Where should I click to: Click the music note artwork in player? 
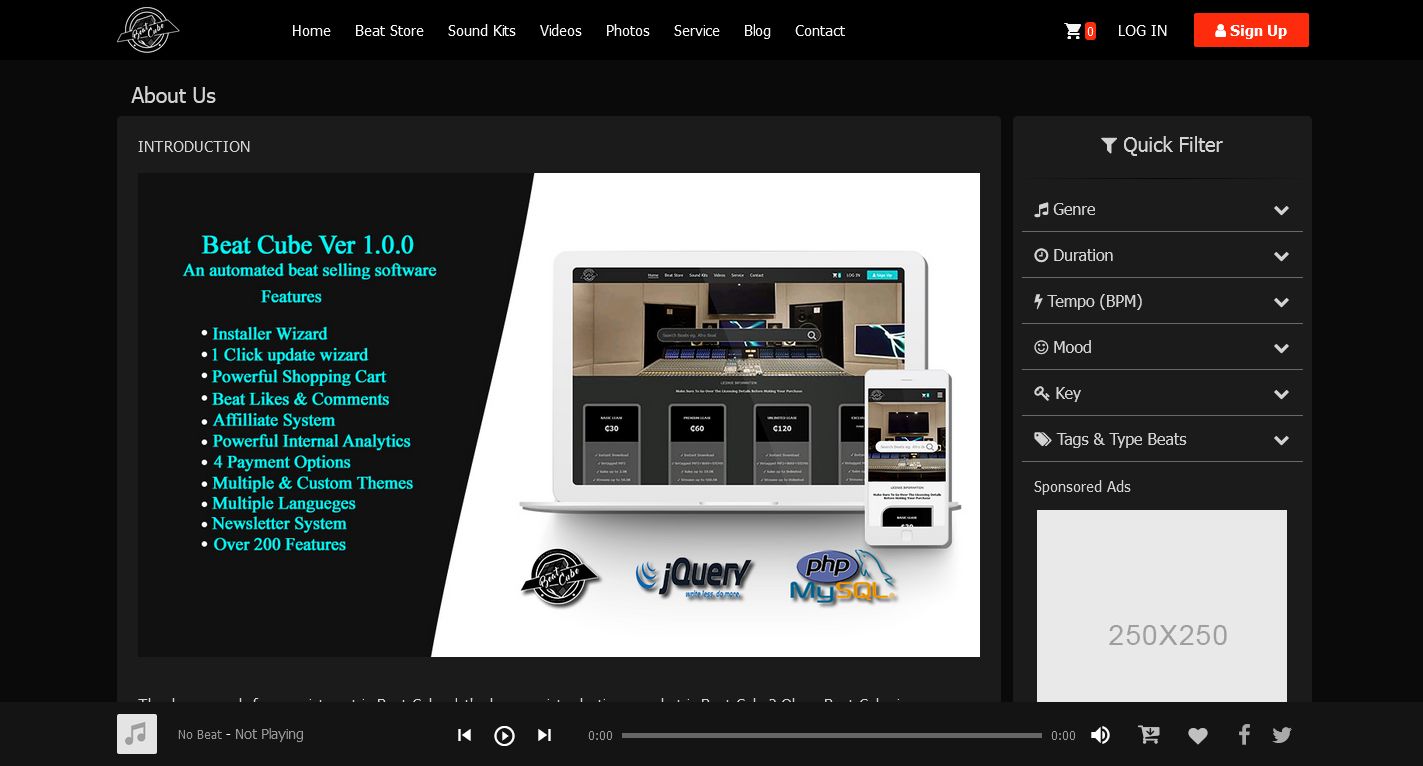(137, 734)
